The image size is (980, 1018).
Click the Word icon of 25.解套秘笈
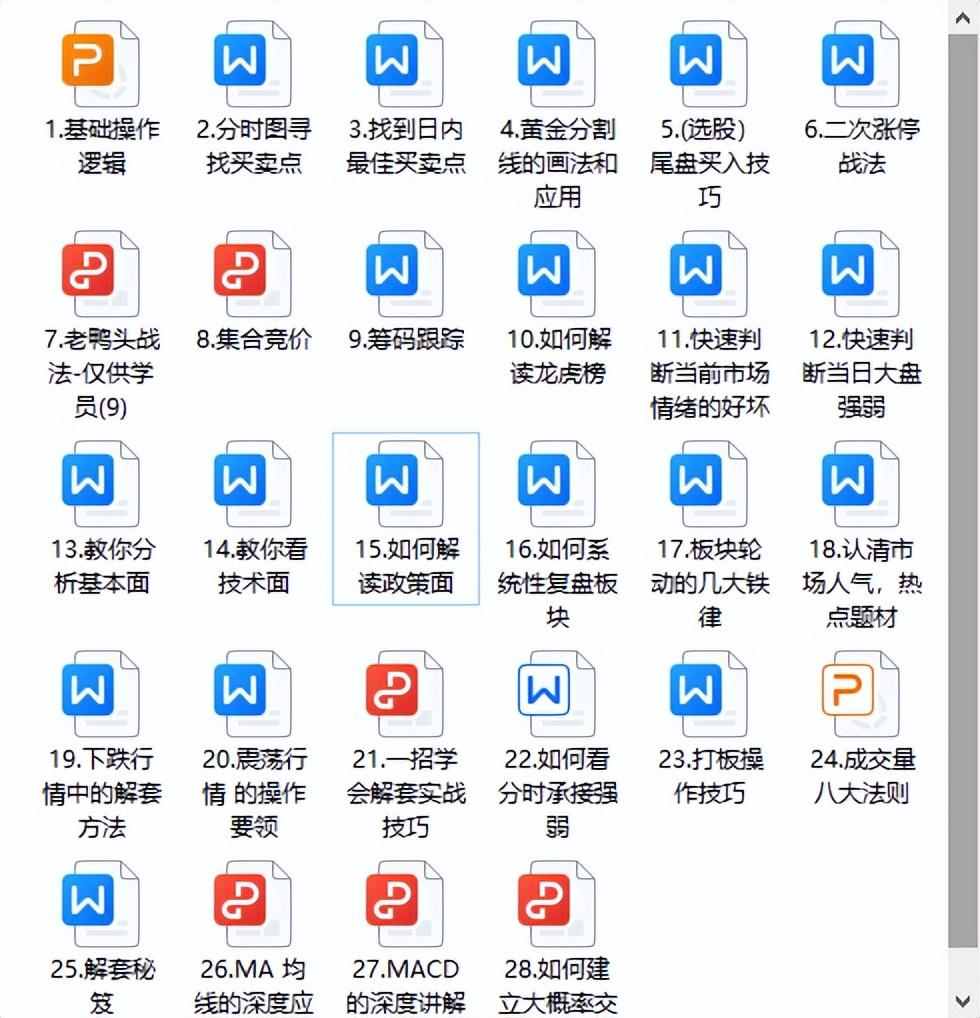pos(101,904)
